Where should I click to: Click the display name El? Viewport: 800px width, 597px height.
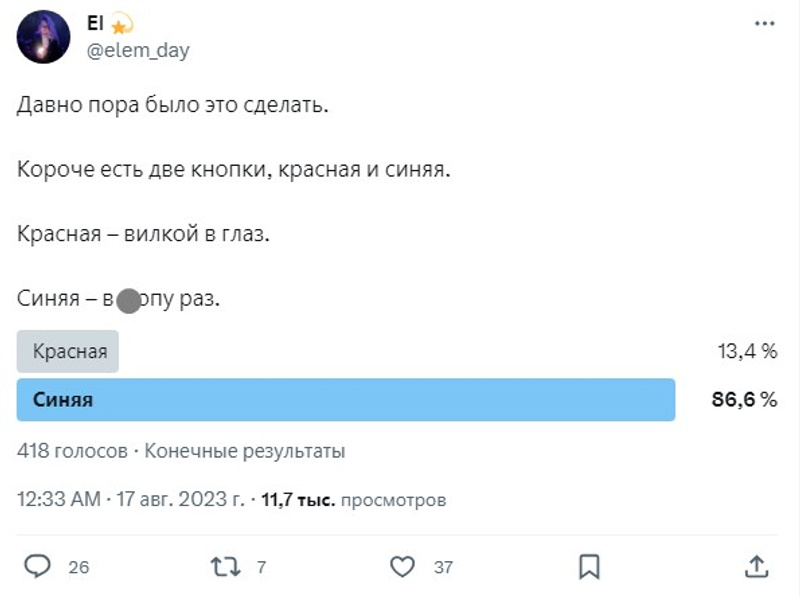96,24
